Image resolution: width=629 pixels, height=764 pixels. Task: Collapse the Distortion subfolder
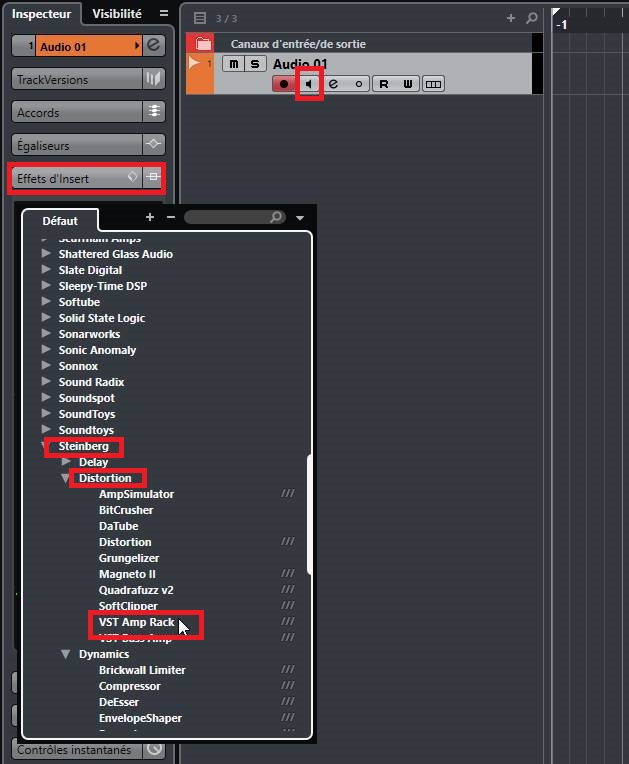click(x=65, y=478)
